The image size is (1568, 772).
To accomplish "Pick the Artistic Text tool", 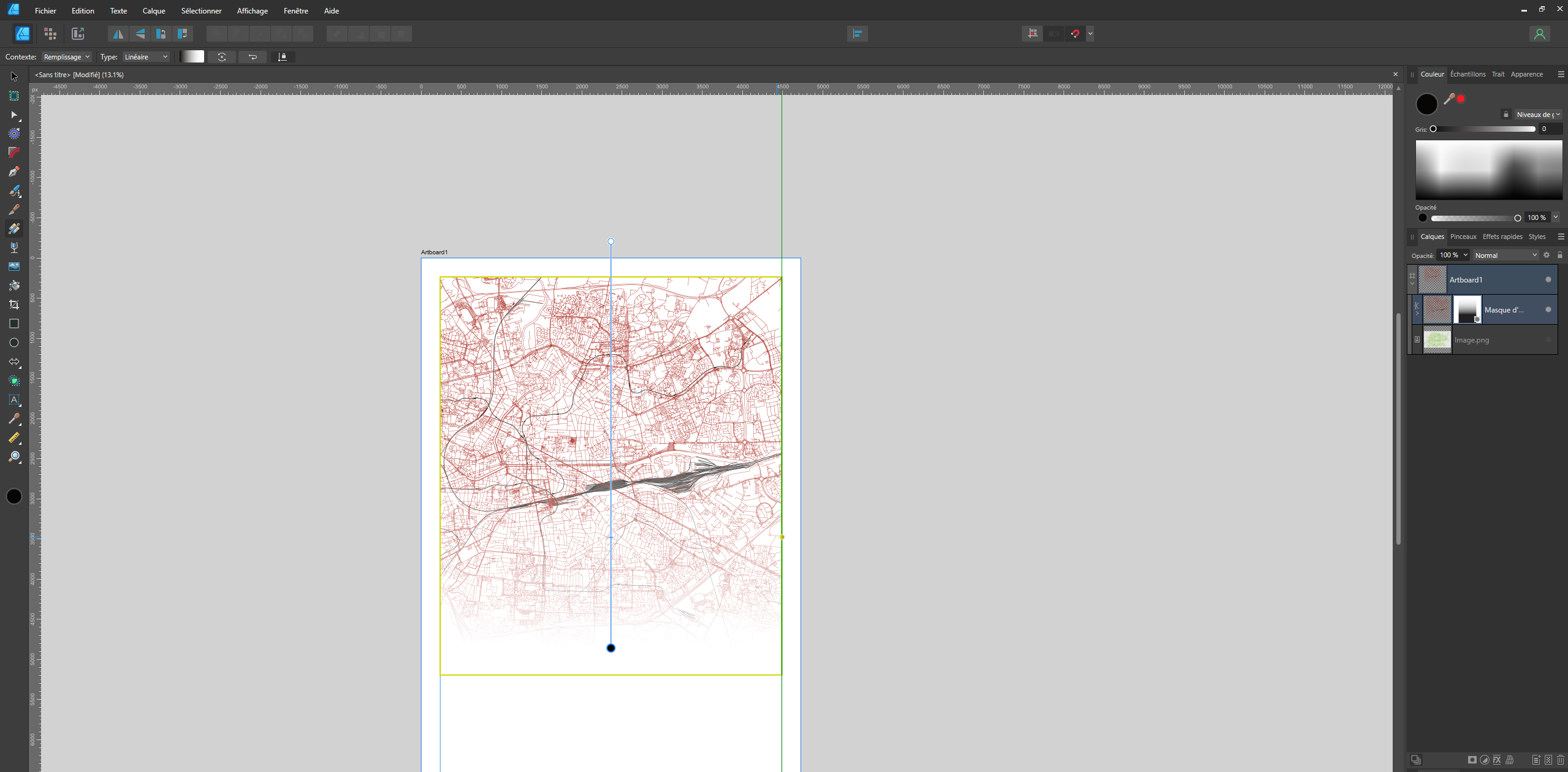I will coord(13,399).
